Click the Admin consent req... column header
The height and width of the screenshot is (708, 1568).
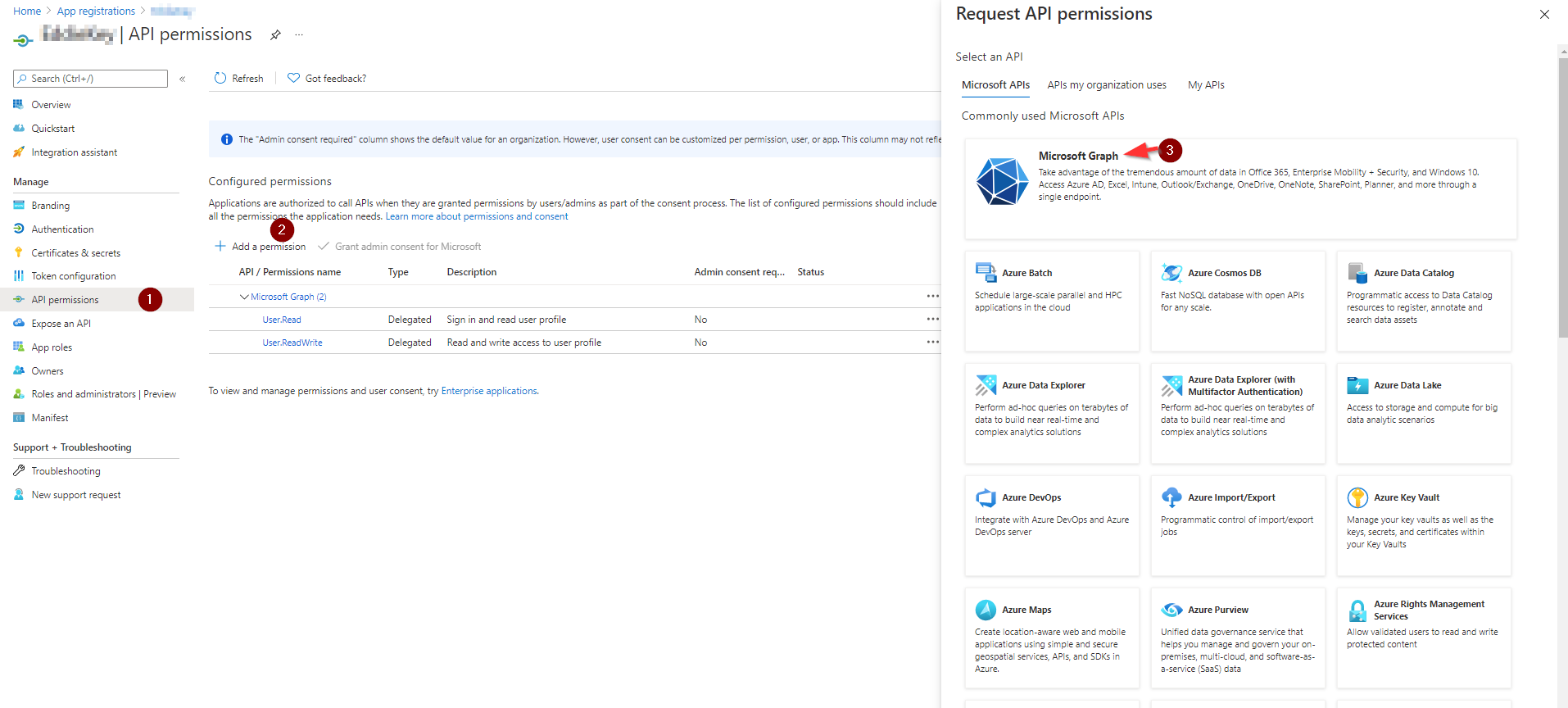pos(739,272)
